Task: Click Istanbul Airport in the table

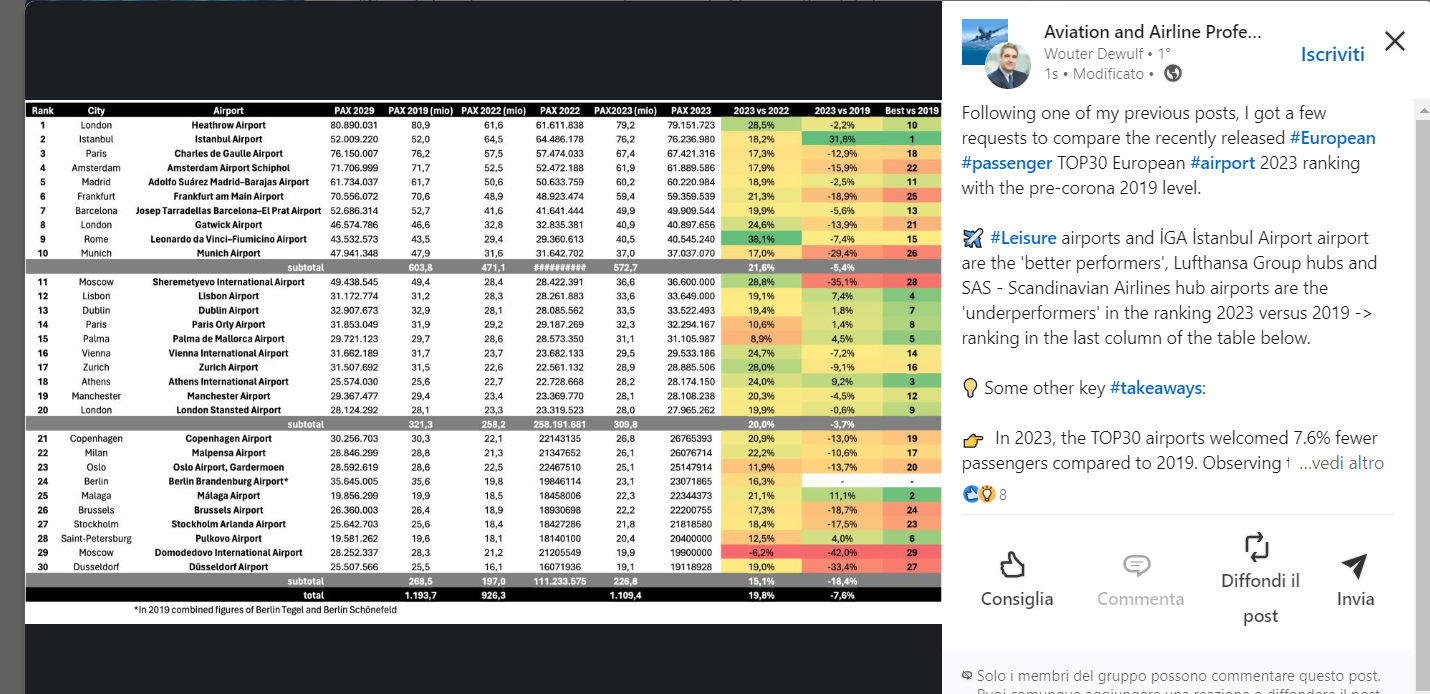Action: (228, 139)
